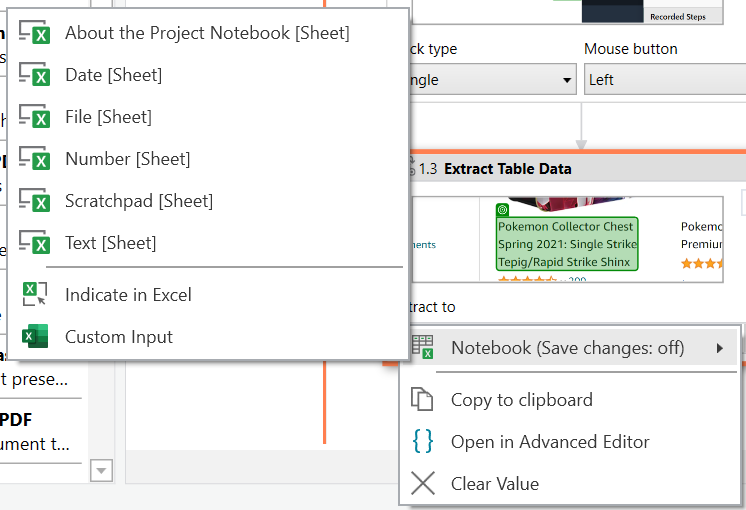Viewport: 746px width, 510px height.
Task: Select Scratchpad [Sheet] menu entry
Action: click(x=139, y=201)
